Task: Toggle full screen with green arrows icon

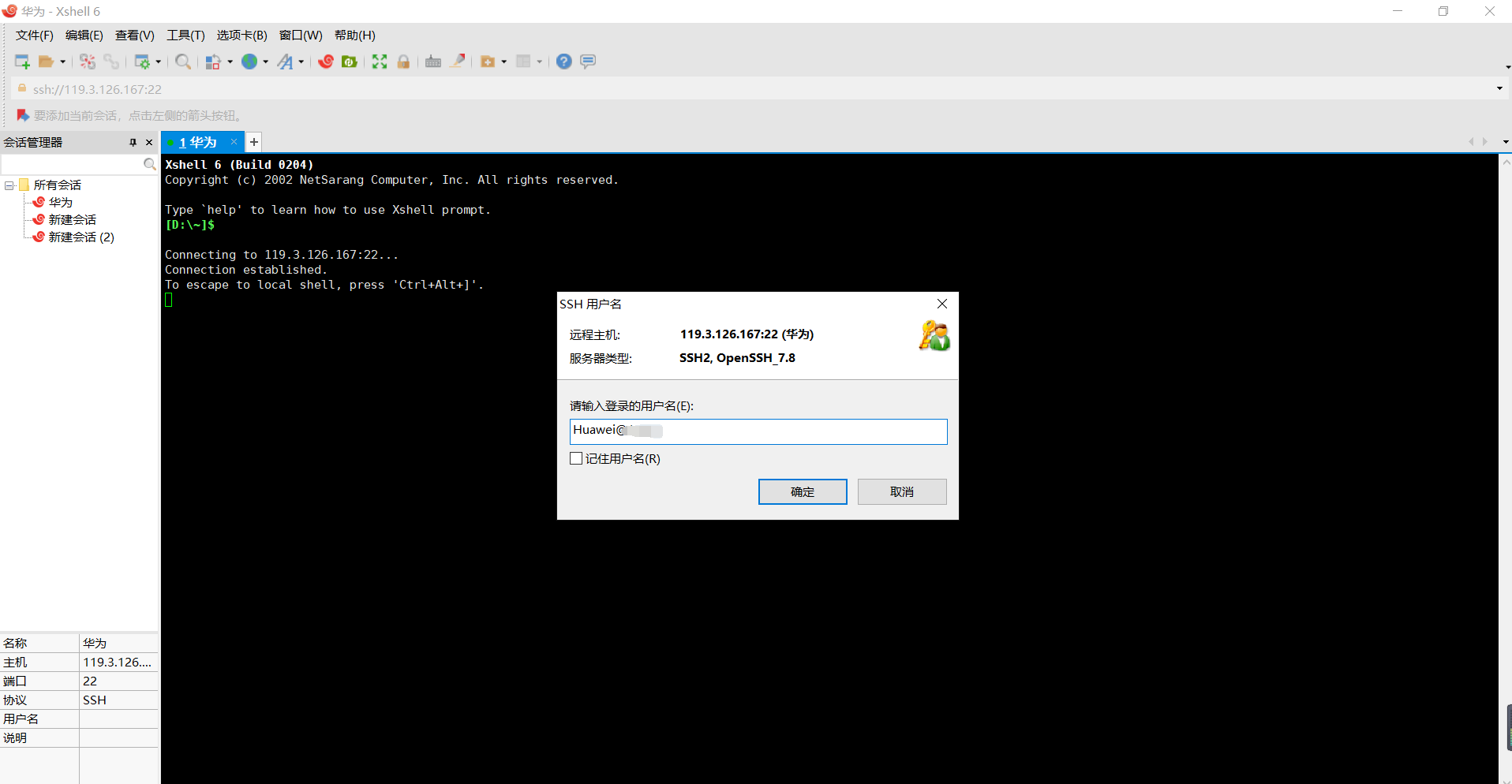Action: click(x=380, y=62)
